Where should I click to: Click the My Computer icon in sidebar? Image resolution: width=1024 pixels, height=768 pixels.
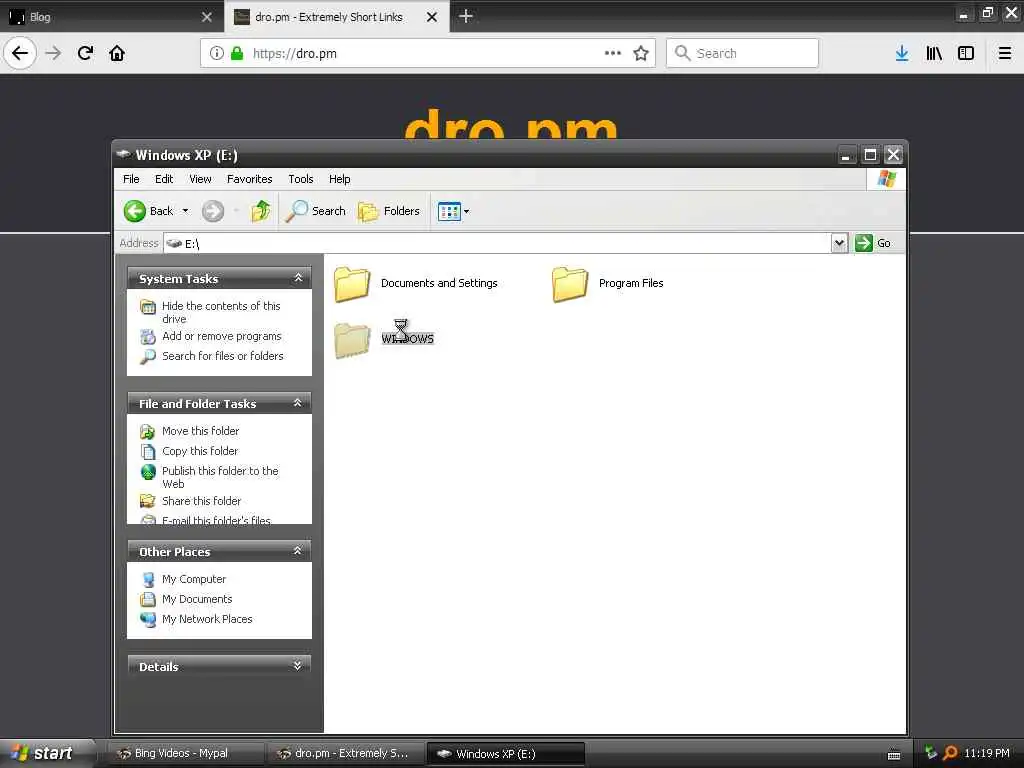coord(148,579)
